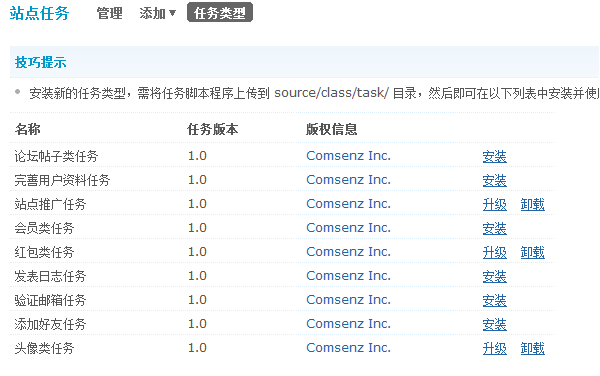Uninstall the 站点推广任务 task type
The width and height of the screenshot is (600, 376).
click(532, 204)
